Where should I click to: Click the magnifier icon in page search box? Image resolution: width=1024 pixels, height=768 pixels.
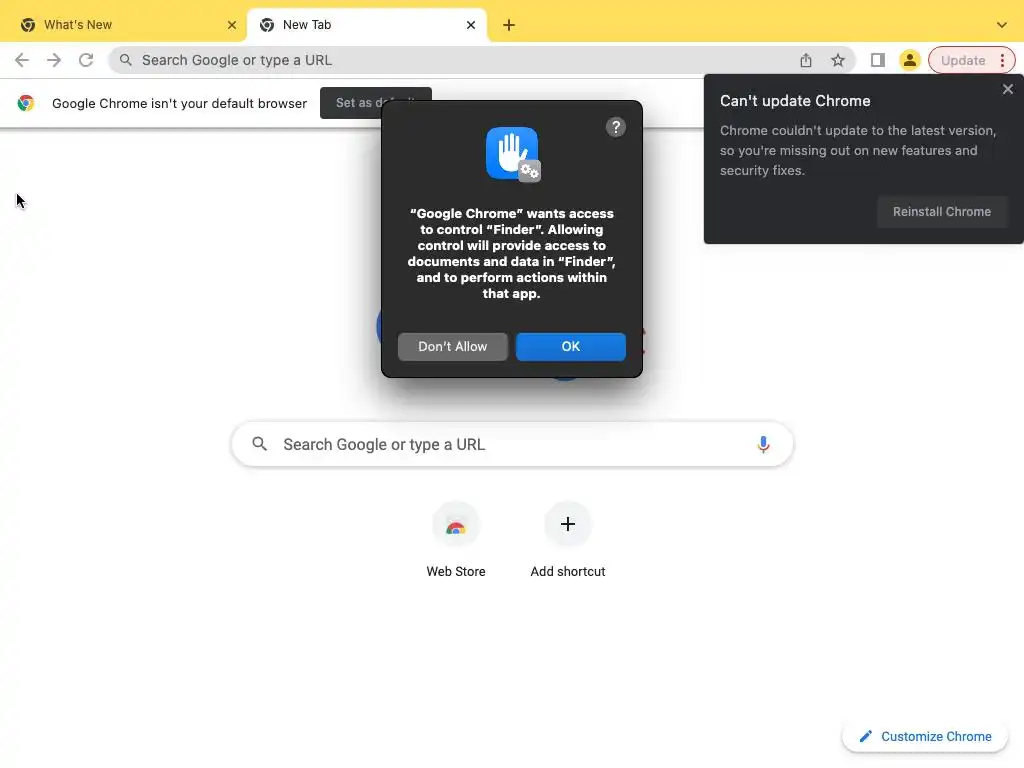259,444
